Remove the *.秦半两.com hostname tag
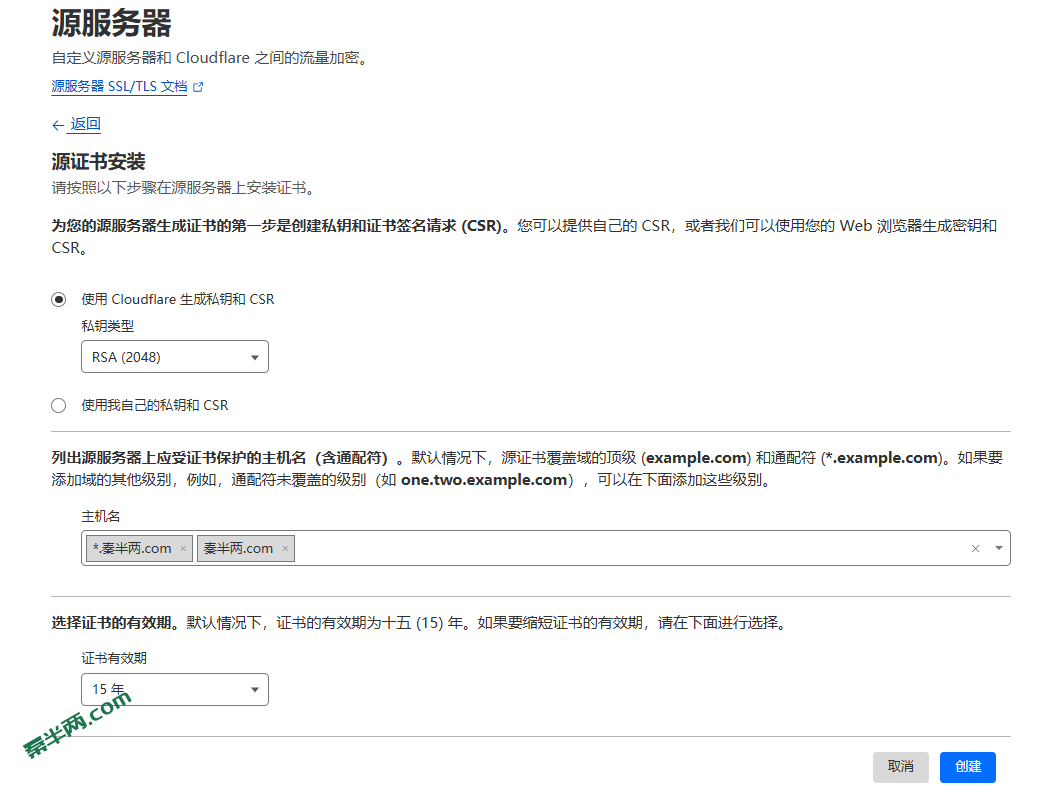Screen dimensions: 1052x790 pyautogui.click(x=183, y=548)
